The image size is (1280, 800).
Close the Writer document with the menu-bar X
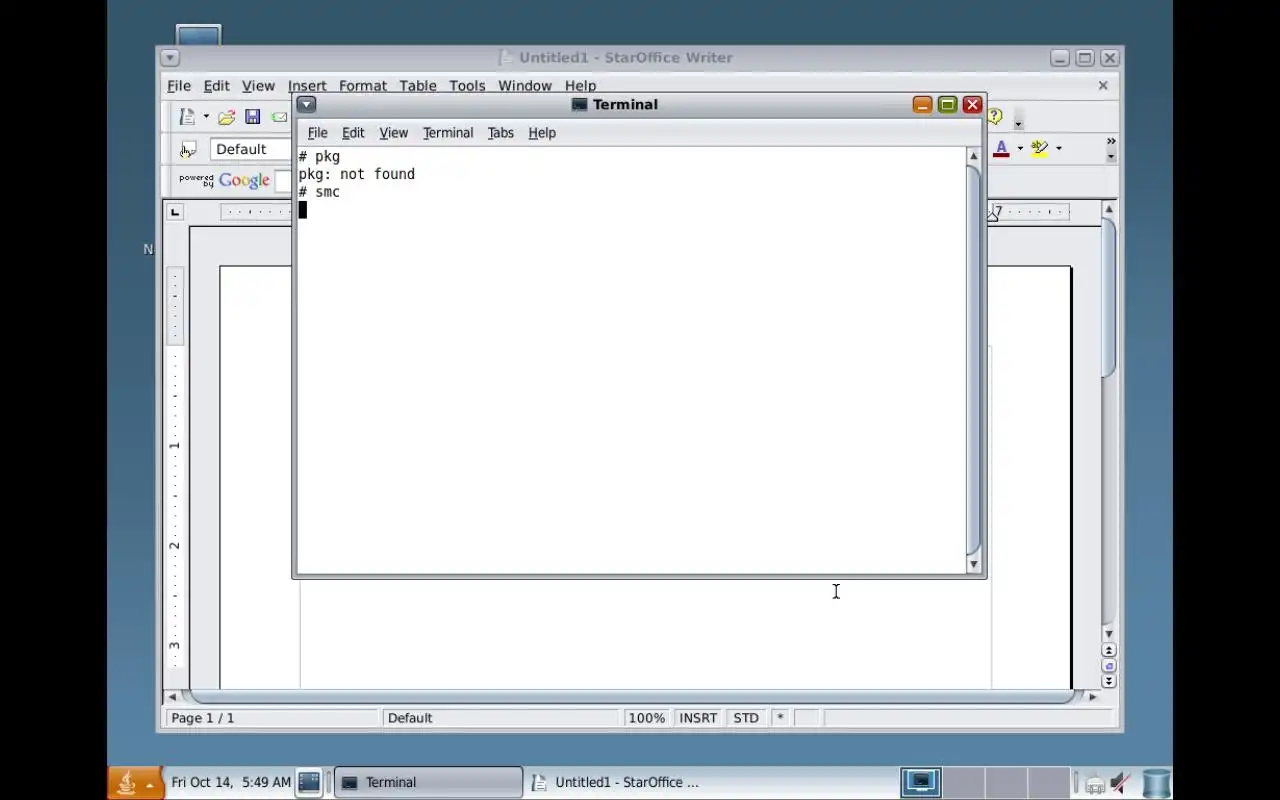tap(1103, 86)
